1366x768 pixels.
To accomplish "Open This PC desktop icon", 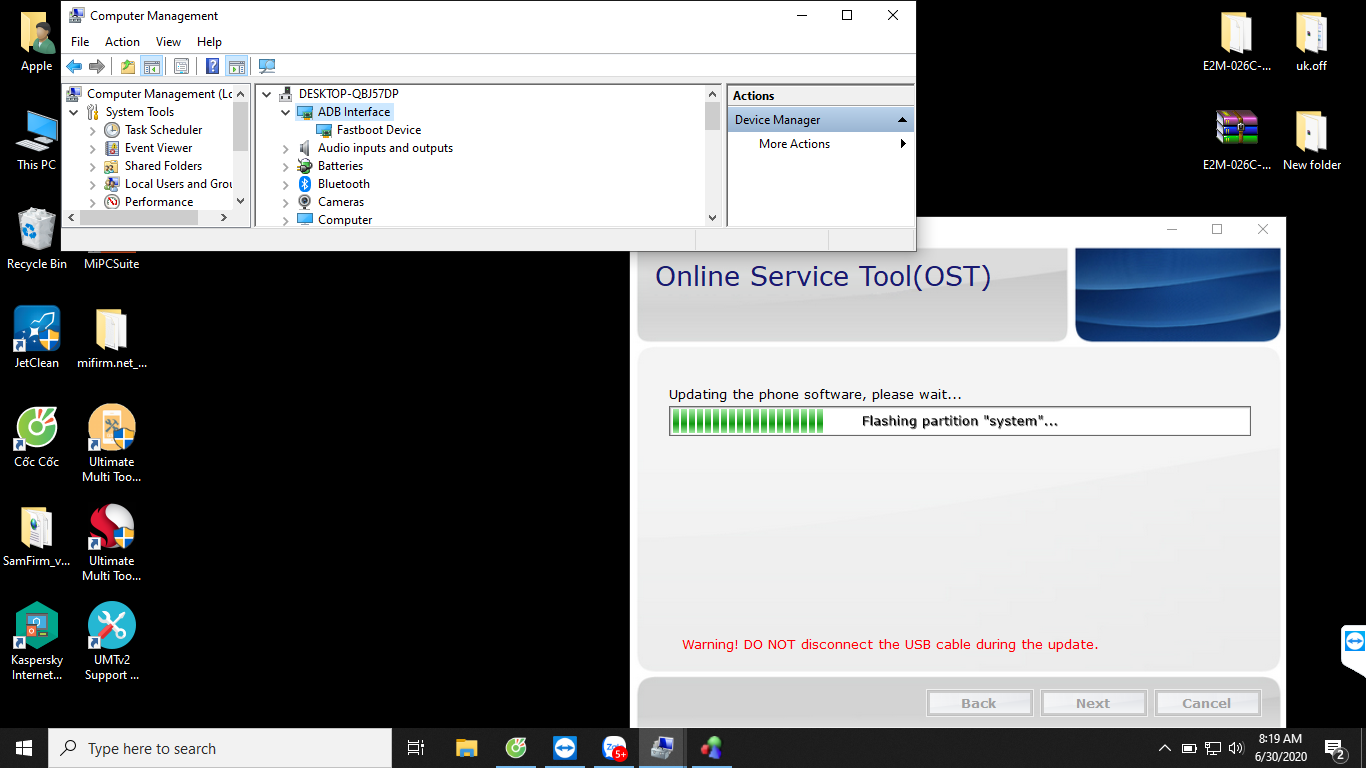I will point(37,140).
